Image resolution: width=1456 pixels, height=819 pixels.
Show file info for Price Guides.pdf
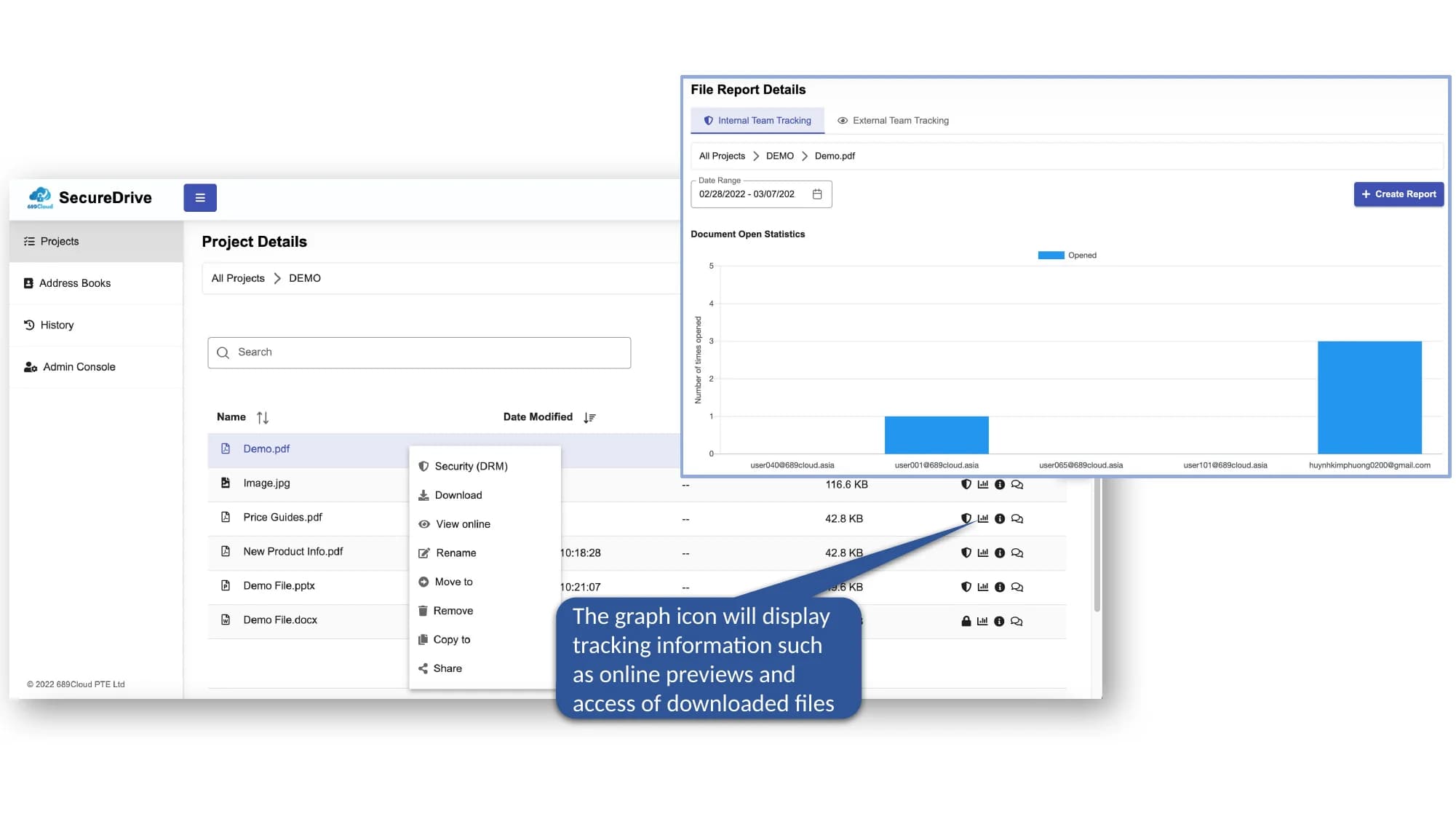(1000, 518)
